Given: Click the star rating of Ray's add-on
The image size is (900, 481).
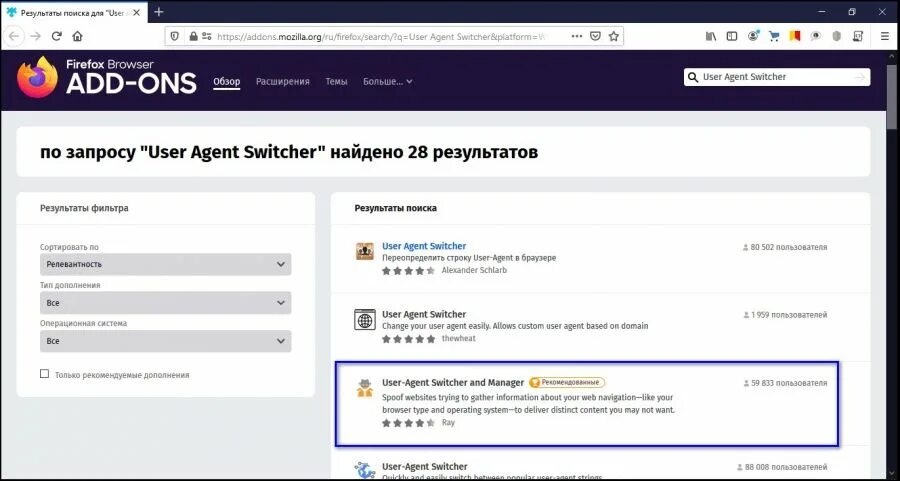Looking at the screenshot, I should coord(409,423).
